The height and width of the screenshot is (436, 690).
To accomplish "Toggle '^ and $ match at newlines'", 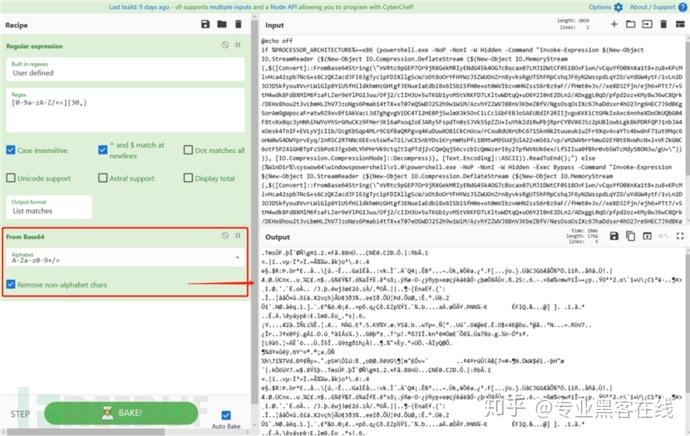I will (103, 150).
